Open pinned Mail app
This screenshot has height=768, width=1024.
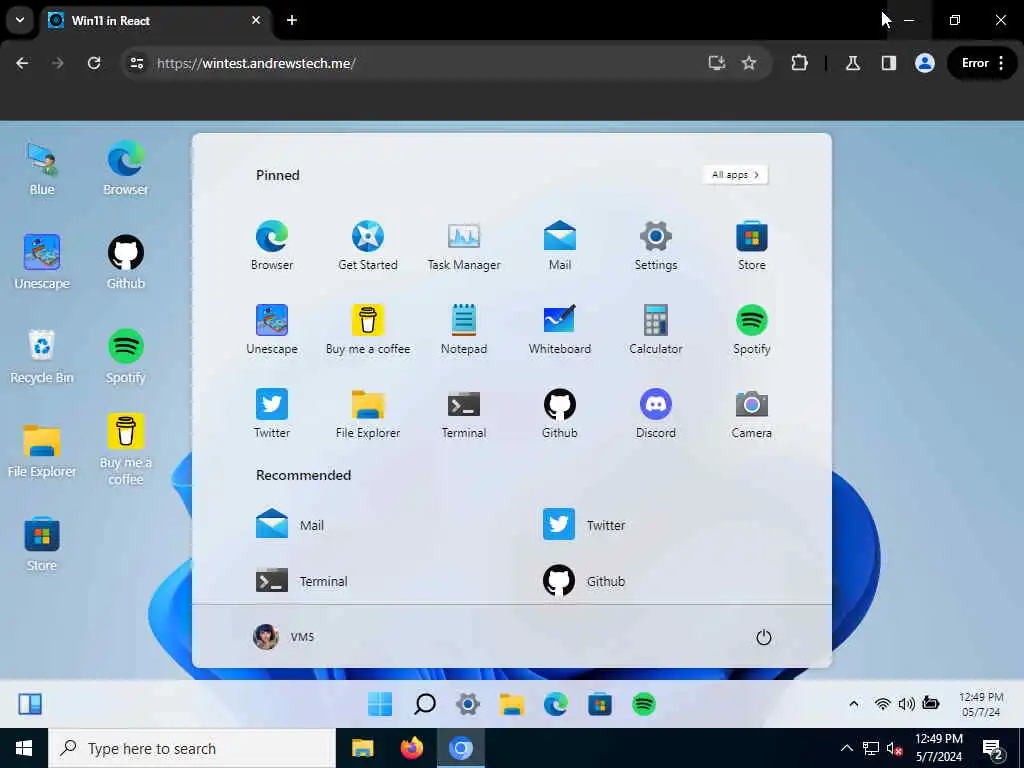click(x=560, y=246)
